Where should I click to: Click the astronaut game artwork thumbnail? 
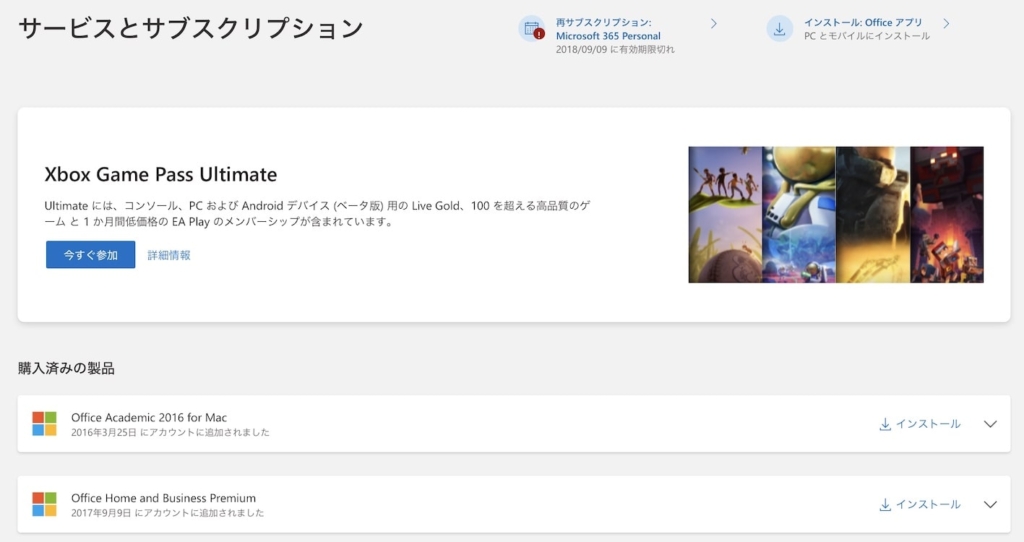pos(799,215)
